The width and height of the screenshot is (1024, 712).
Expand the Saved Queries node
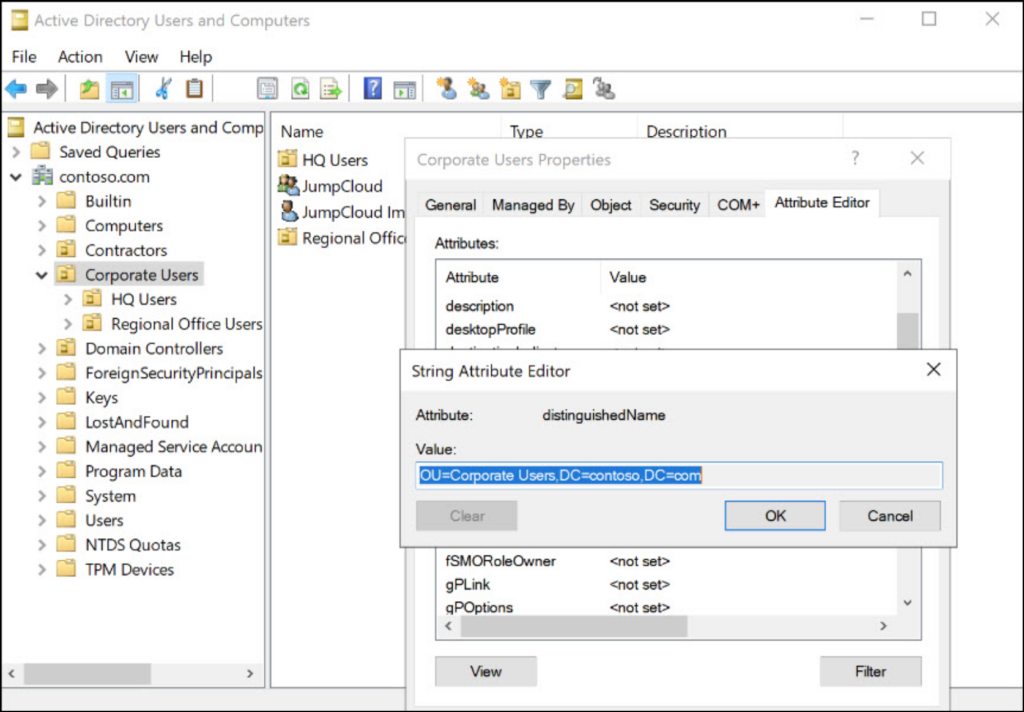click(16, 152)
